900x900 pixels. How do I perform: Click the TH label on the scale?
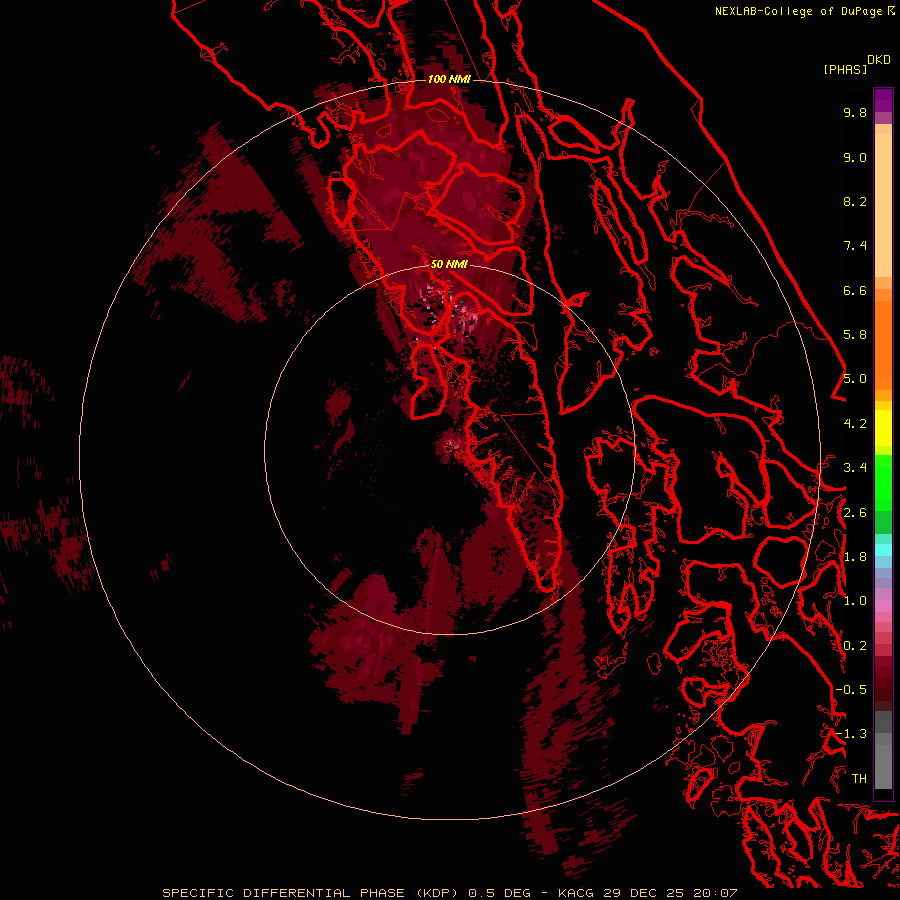pyautogui.click(x=859, y=779)
